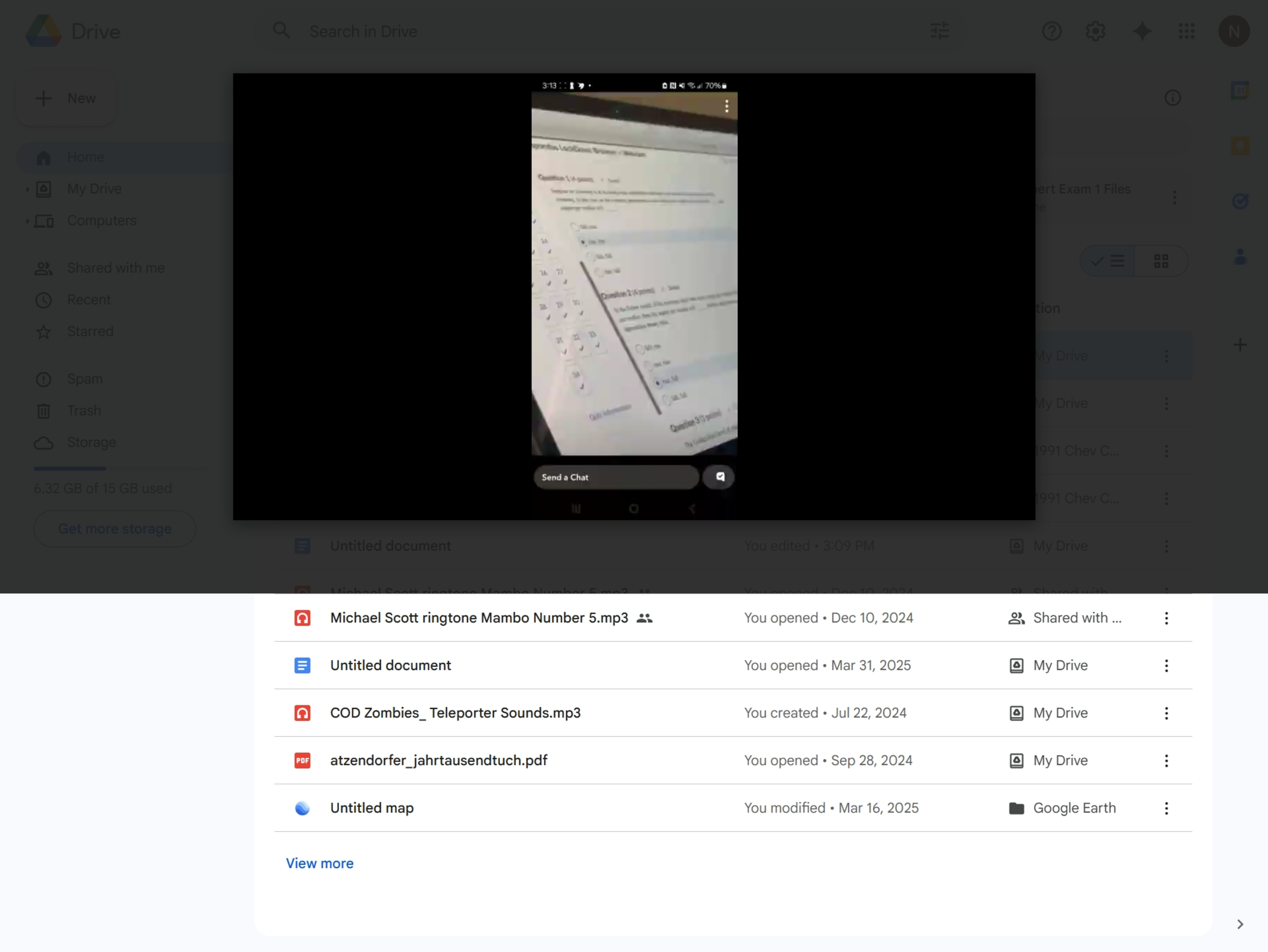Open more actions for Untitled document edited 3:09 PM
This screenshot has width=1268, height=952.
1166,546
